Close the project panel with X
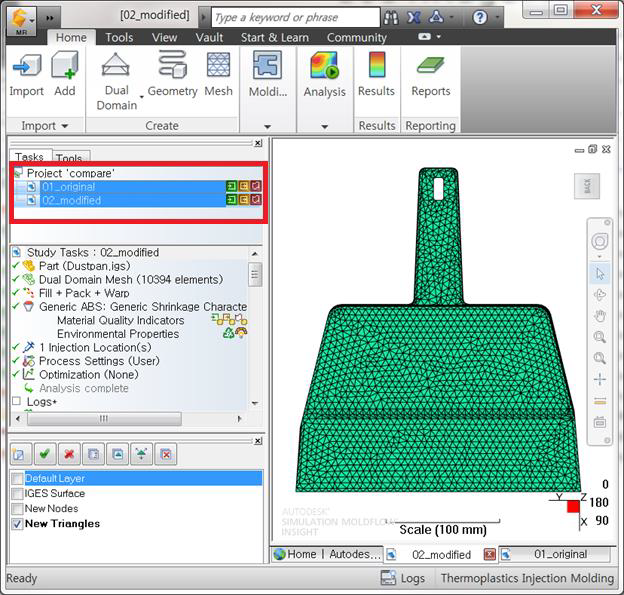The height and width of the screenshot is (595, 624). pos(258,143)
